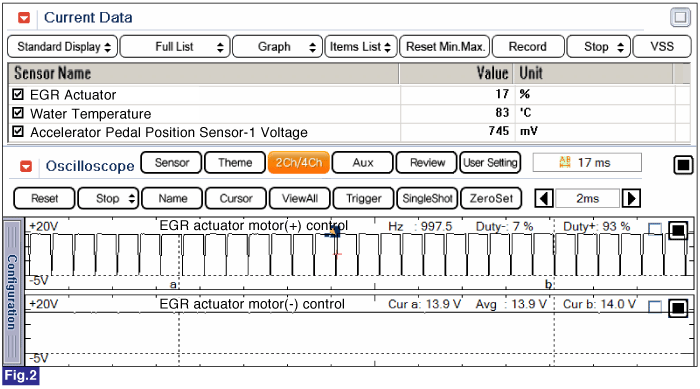This screenshot has width=700, height=389.
Task: Open the Aux tab
Action: [362, 163]
